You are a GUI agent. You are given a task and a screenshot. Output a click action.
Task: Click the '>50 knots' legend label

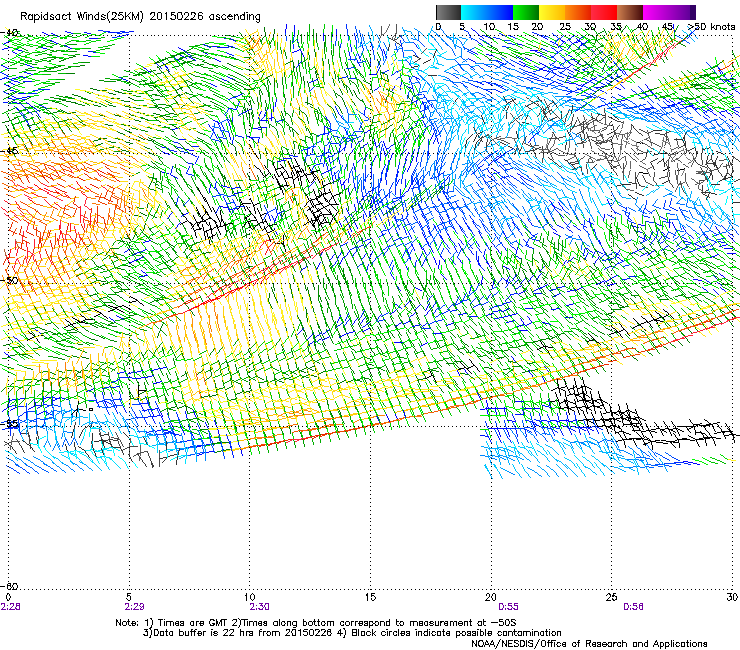point(711,27)
